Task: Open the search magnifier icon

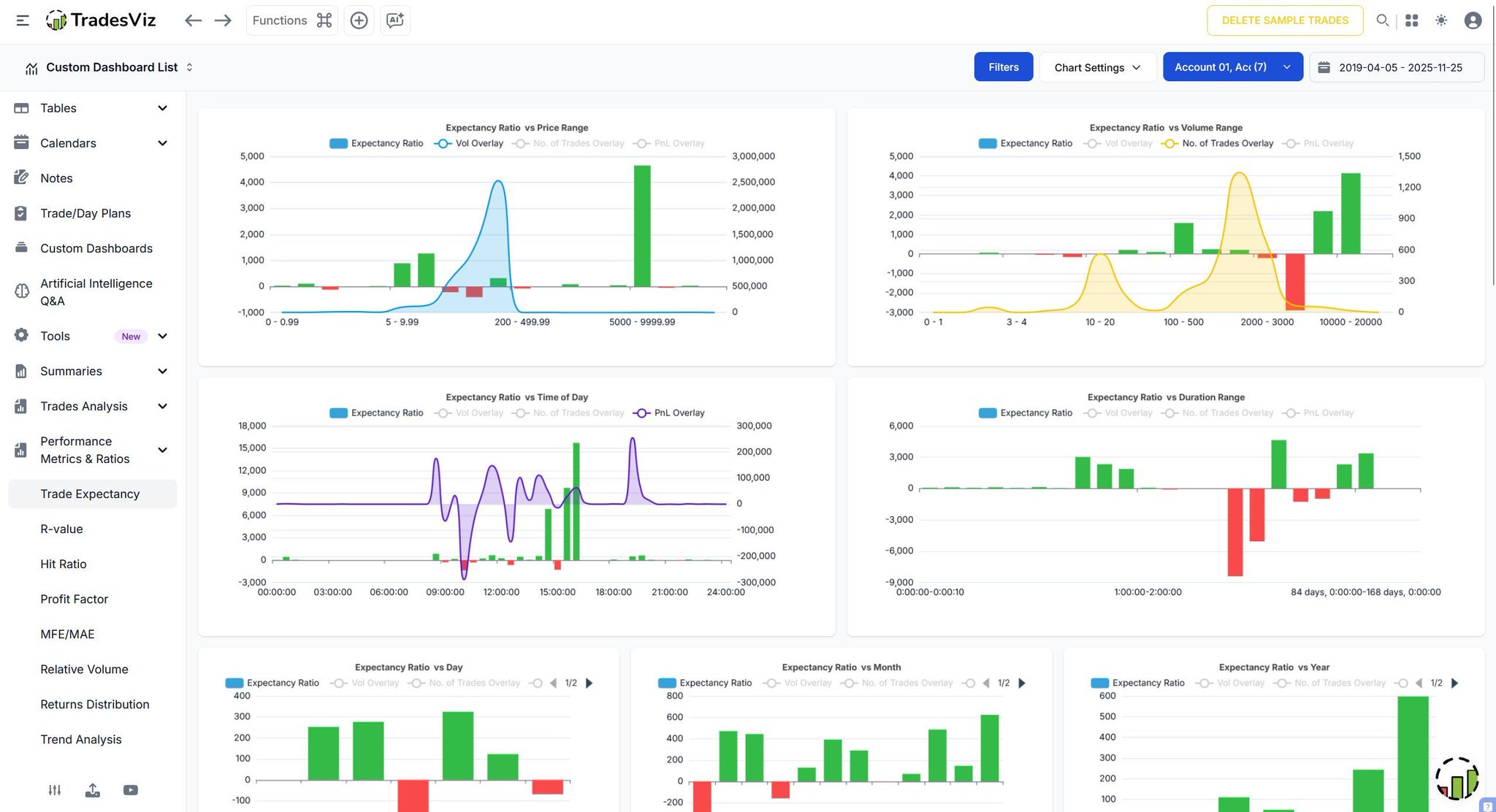Action: (1382, 20)
